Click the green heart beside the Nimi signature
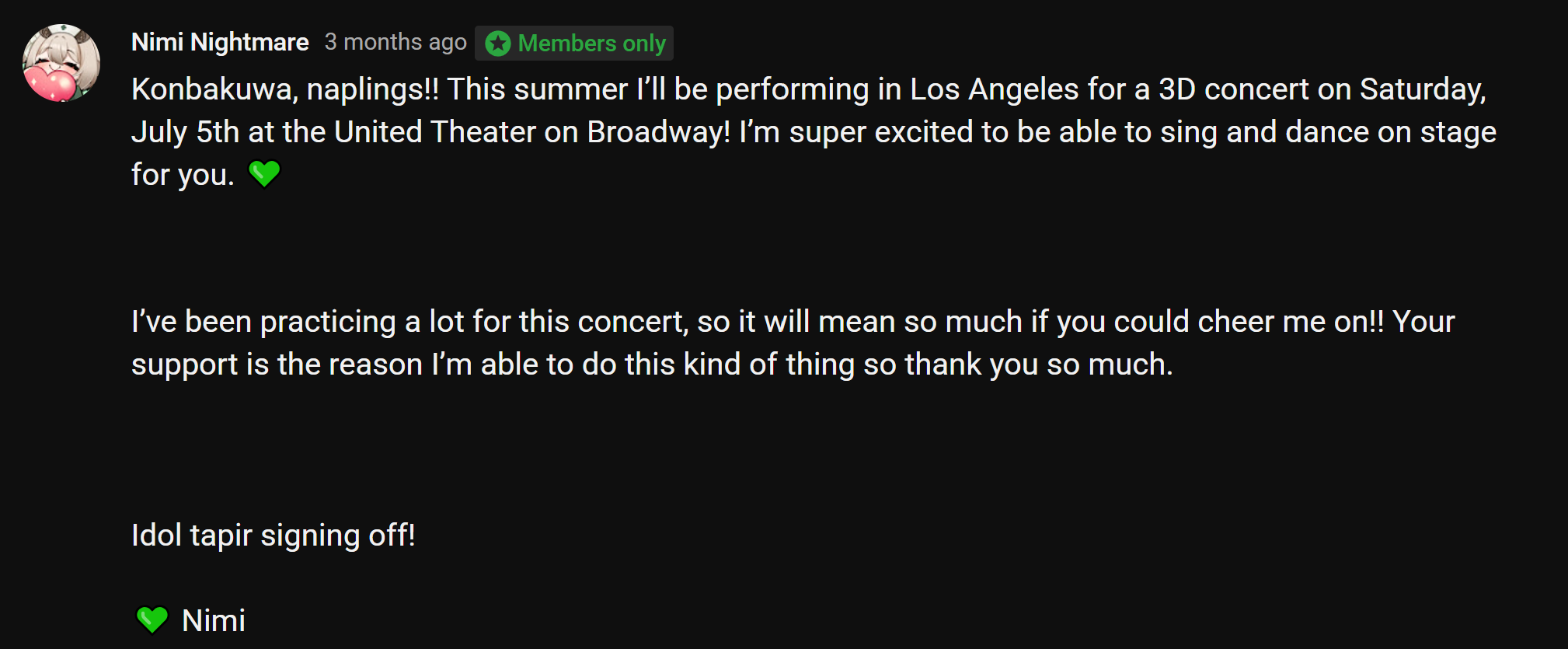 (x=152, y=619)
